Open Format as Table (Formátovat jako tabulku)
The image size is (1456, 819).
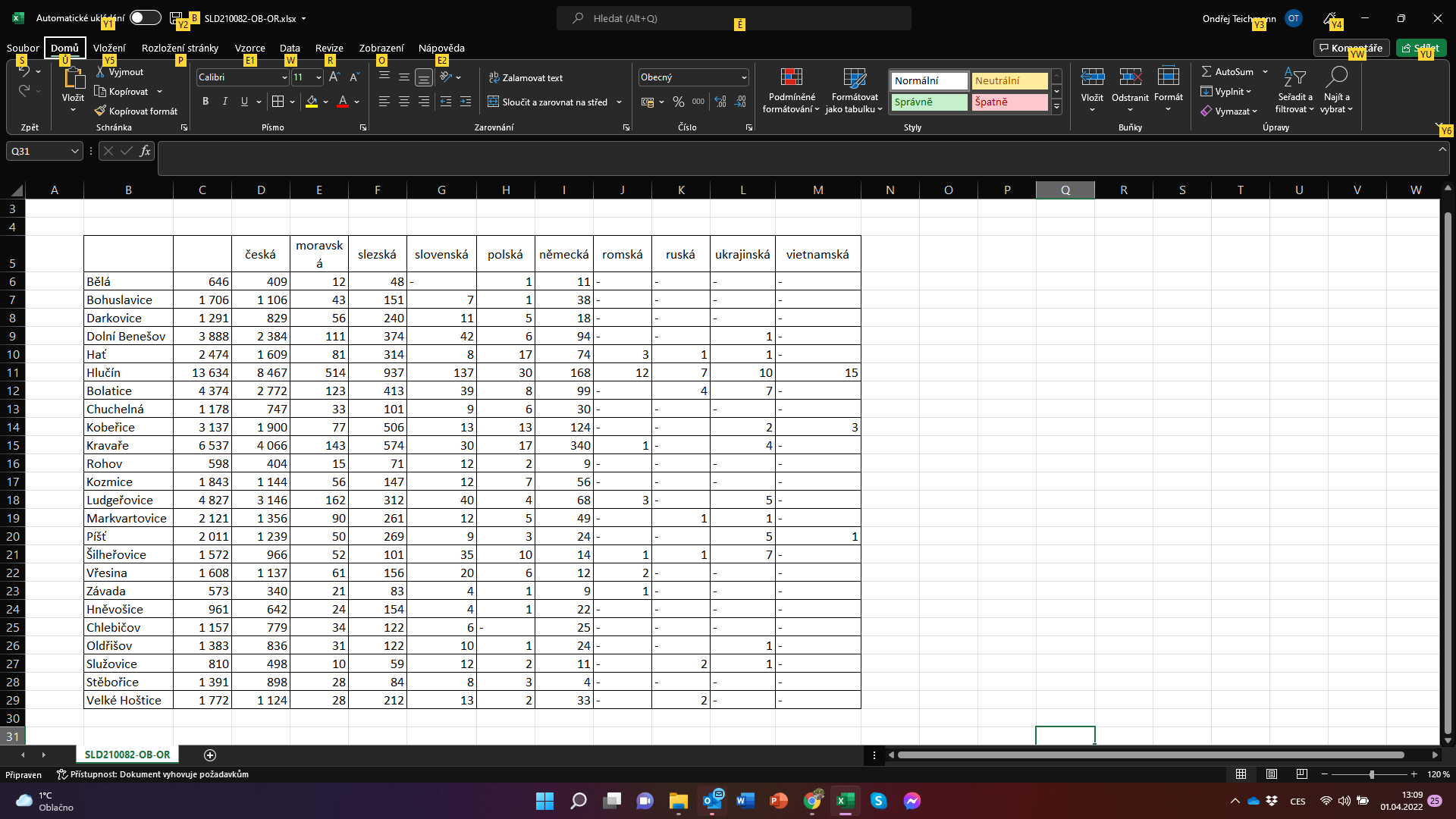(x=854, y=91)
